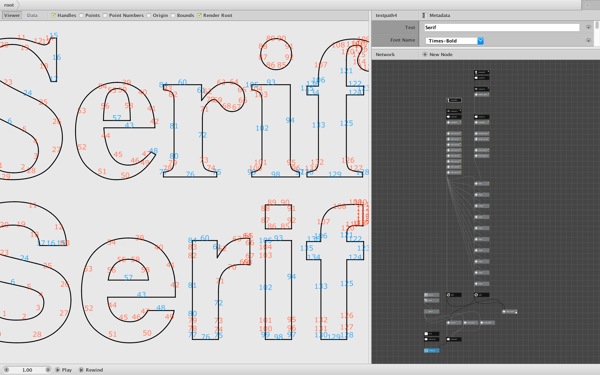This screenshot has height=375, width=600.
Task: Enable the Origin checkbox
Action: pyautogui.click(x=149, y=15)
